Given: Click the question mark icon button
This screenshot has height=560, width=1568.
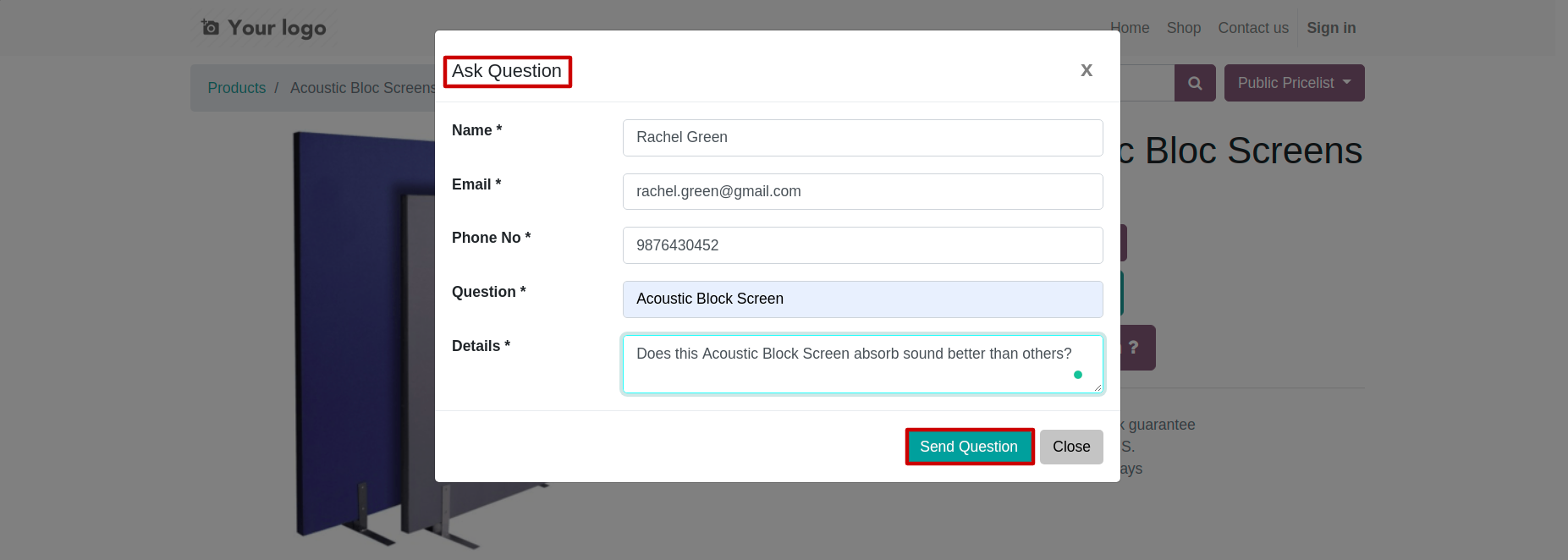Looking at the screenshot, I should pos(1134,348).
